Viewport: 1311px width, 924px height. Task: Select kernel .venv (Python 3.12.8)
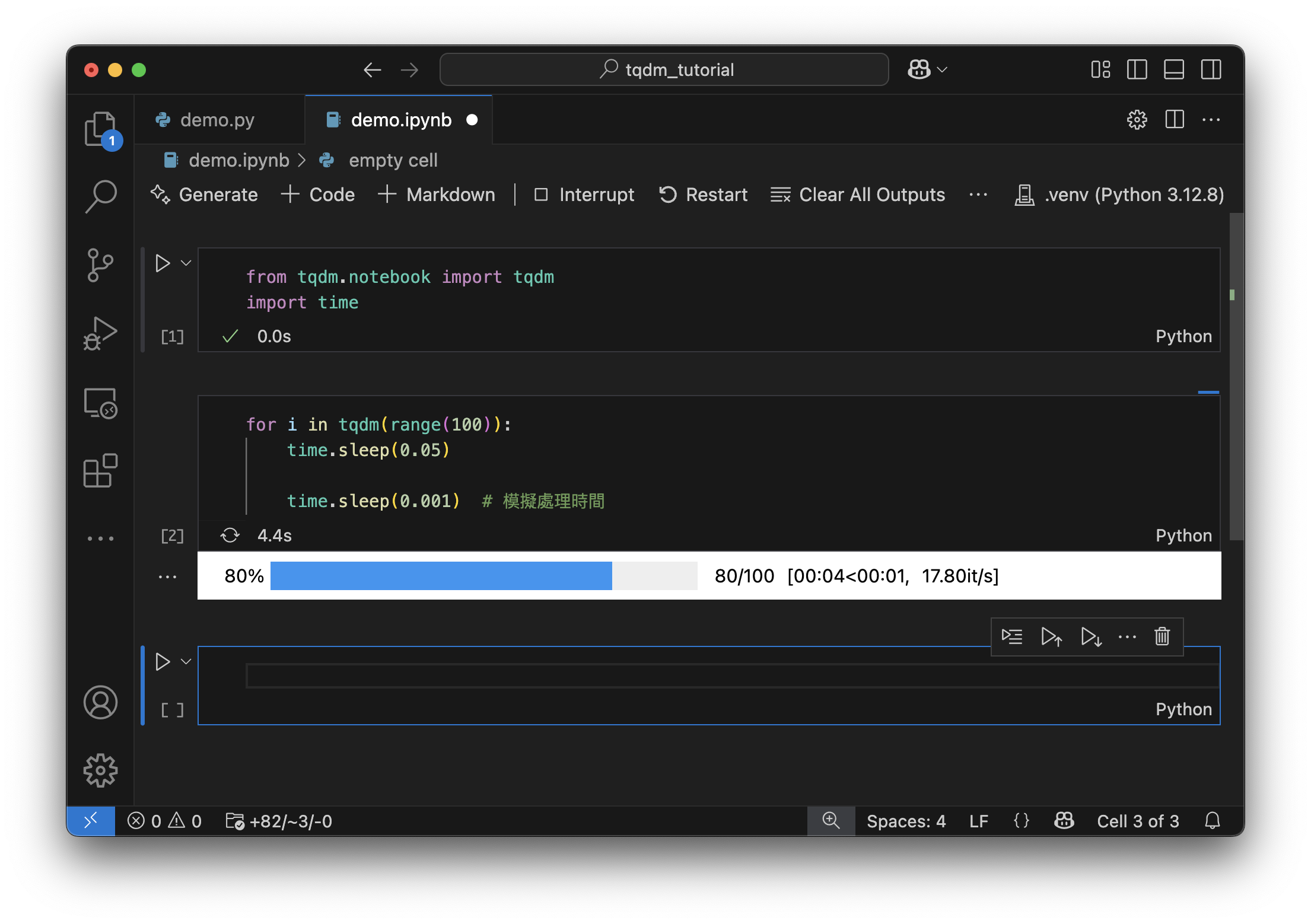(1119, 195)
